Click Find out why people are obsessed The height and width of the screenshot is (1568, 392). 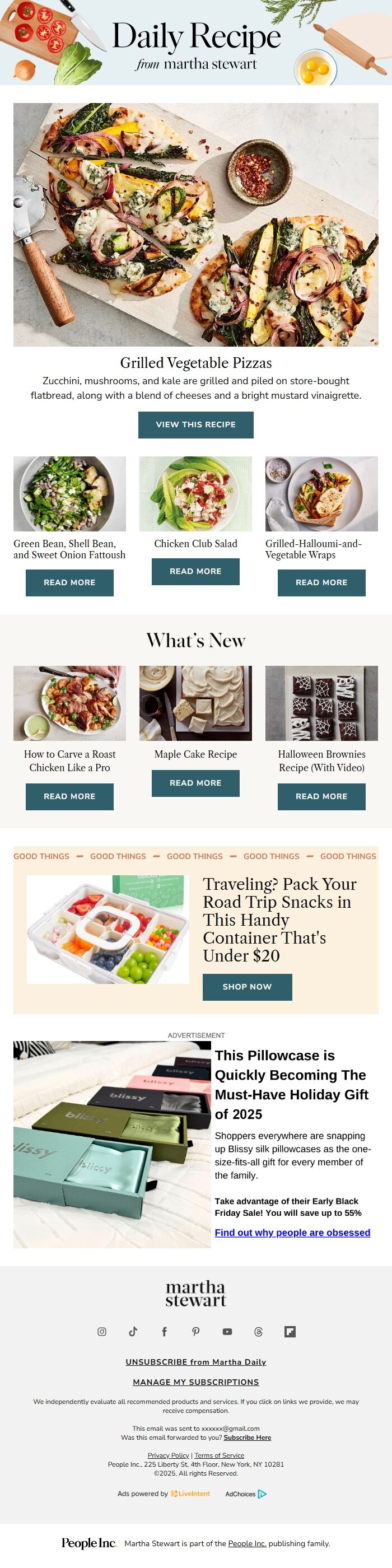click(x=292, y=1232)
